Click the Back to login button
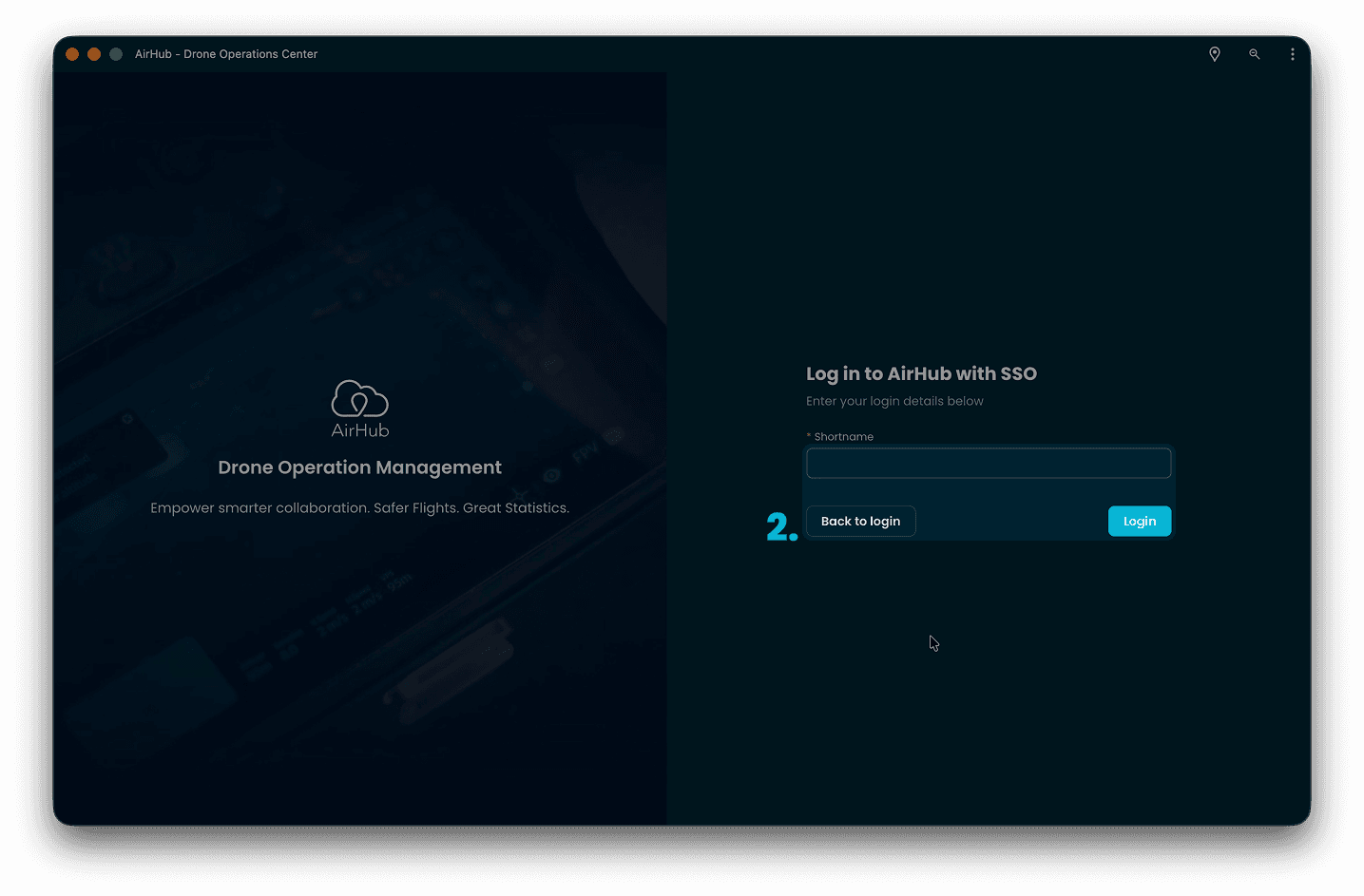This screenshot has width=1364, height=896. (x=860, y=521)
